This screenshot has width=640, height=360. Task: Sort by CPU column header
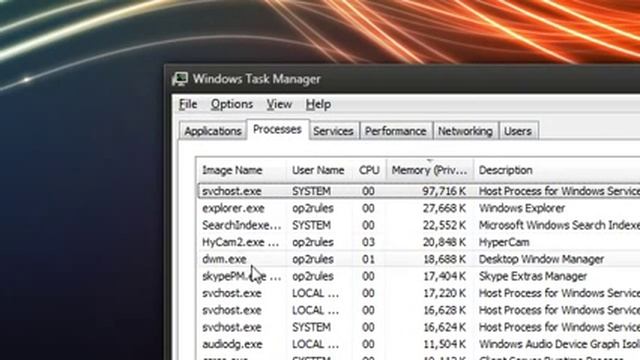click(x=369, y=170)
